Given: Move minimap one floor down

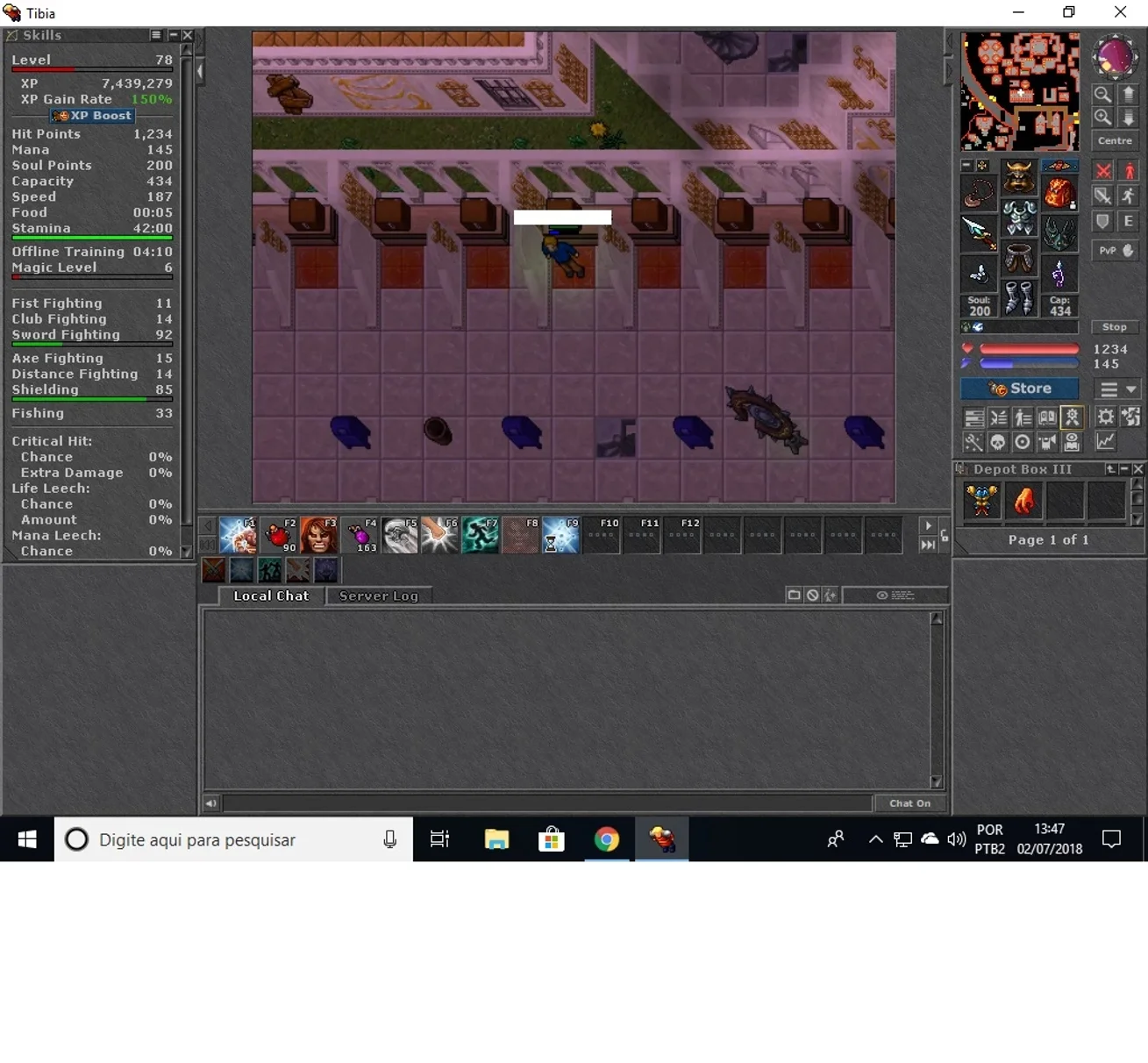Looking at the screenshot, I should coord(1129,118).
